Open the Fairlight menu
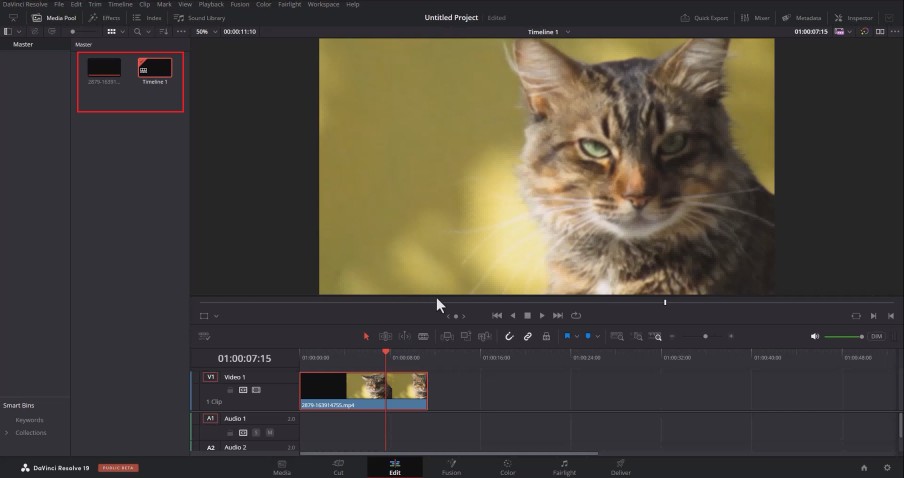 (289, 4)
